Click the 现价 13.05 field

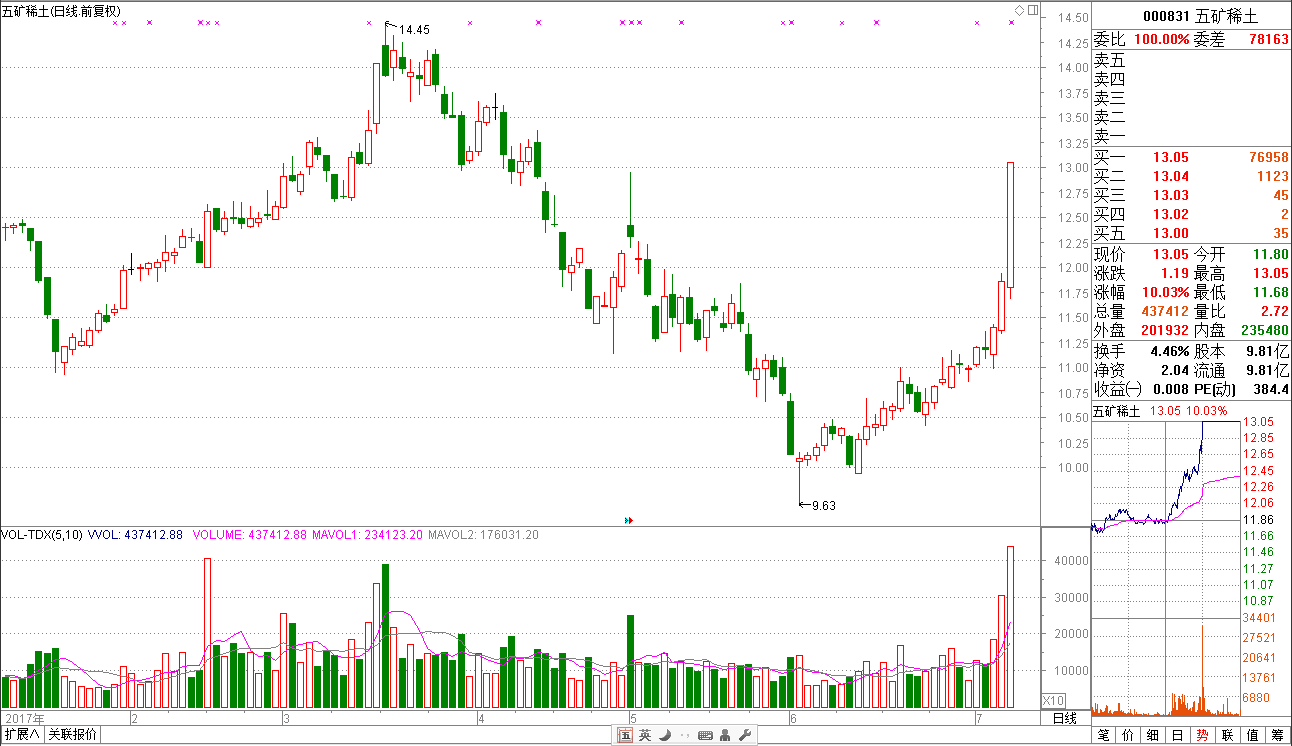tap(1141, 255)
